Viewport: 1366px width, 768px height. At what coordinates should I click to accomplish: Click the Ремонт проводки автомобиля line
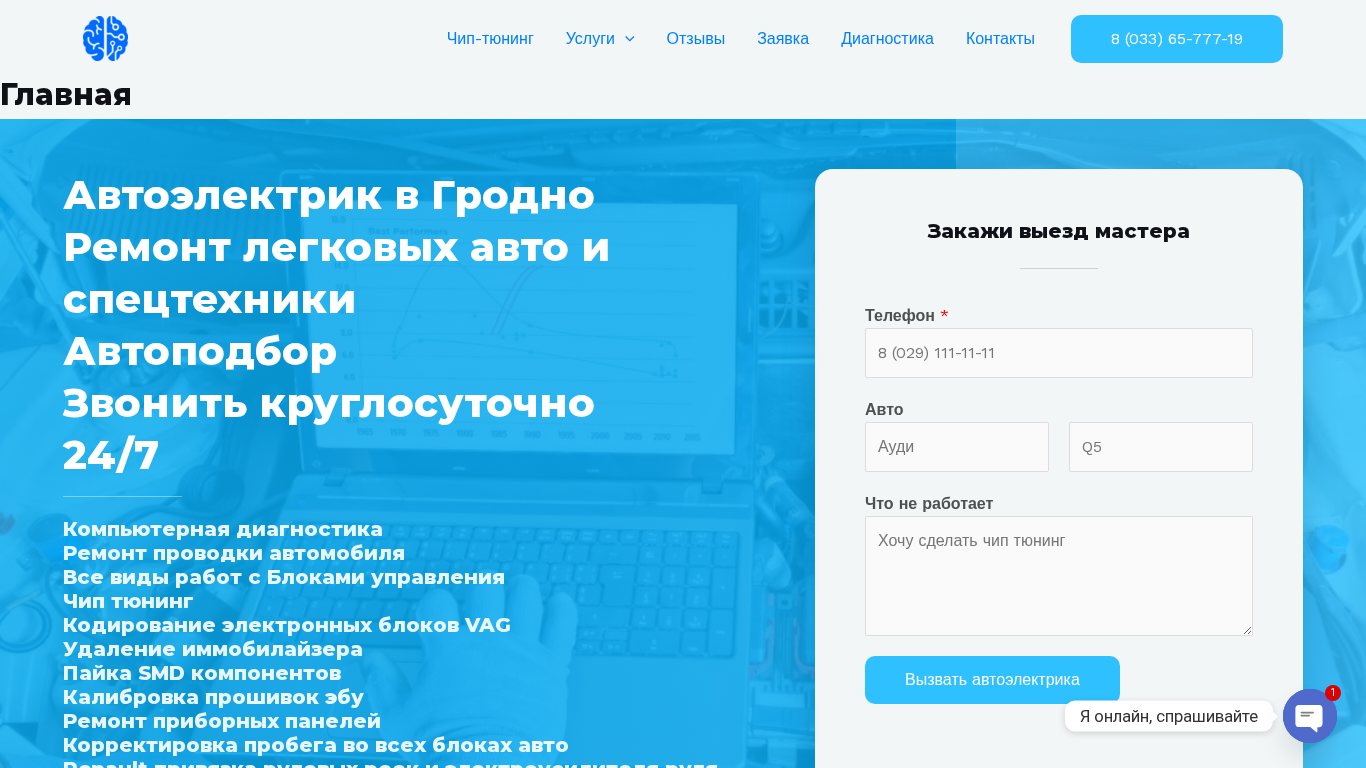(x=234, y=553)
